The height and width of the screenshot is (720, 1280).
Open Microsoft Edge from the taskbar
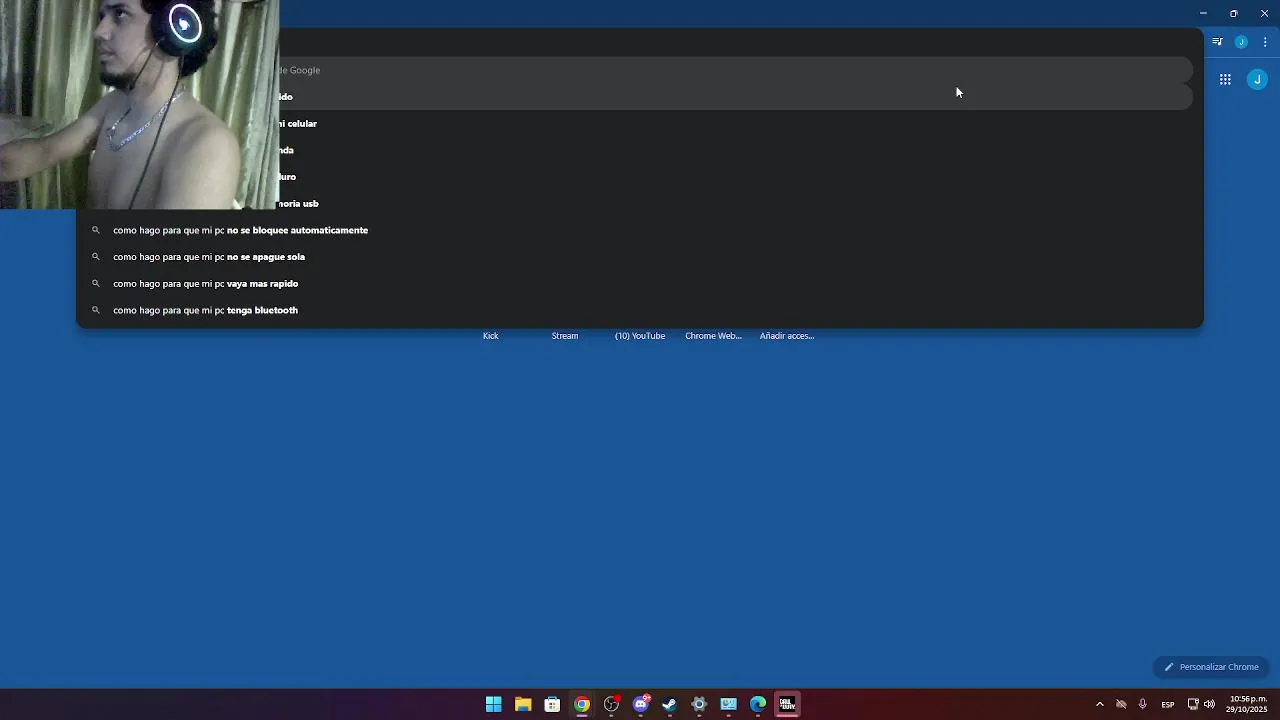pyautogui.click(x=758, y=704)
